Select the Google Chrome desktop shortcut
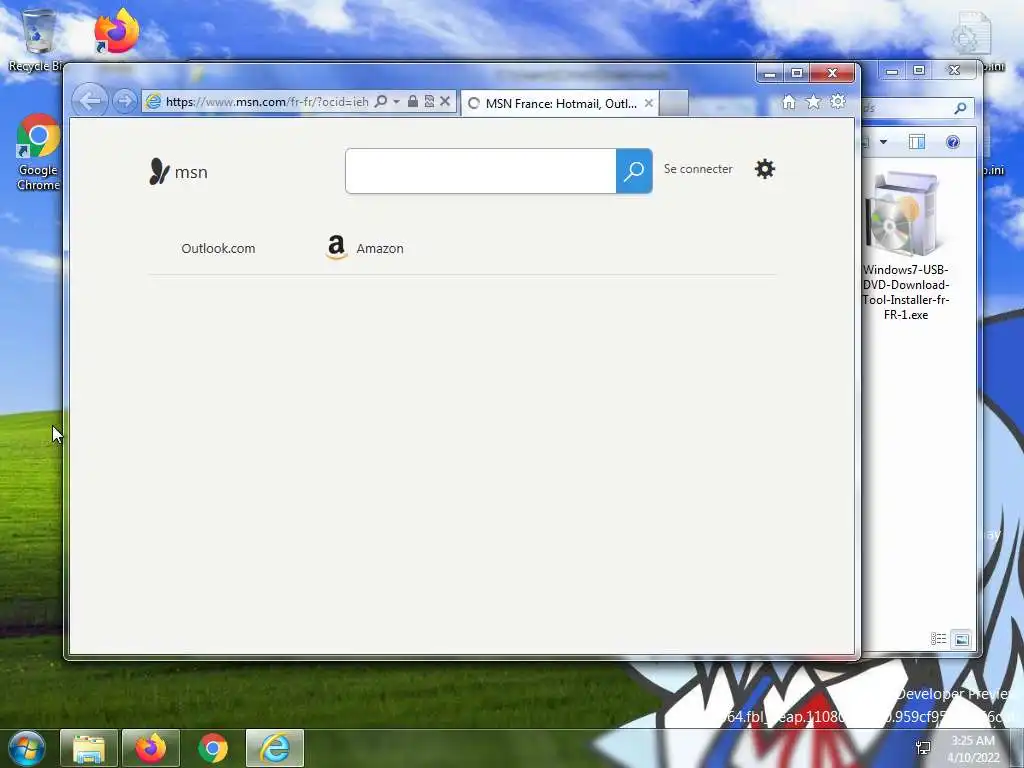The height and width of the screenshot is (768, 1024). 38,152
